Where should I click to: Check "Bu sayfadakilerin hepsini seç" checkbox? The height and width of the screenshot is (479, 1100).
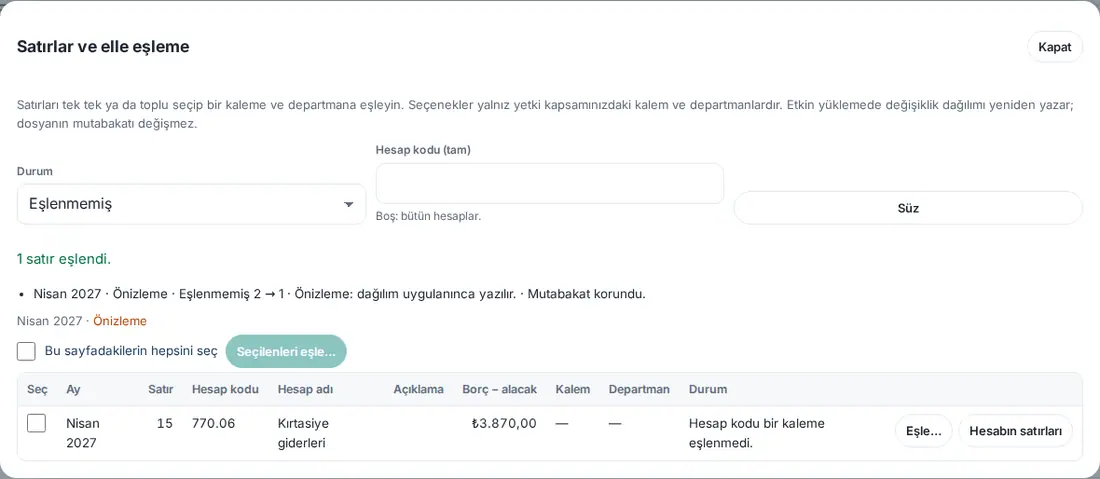(26, 351)
